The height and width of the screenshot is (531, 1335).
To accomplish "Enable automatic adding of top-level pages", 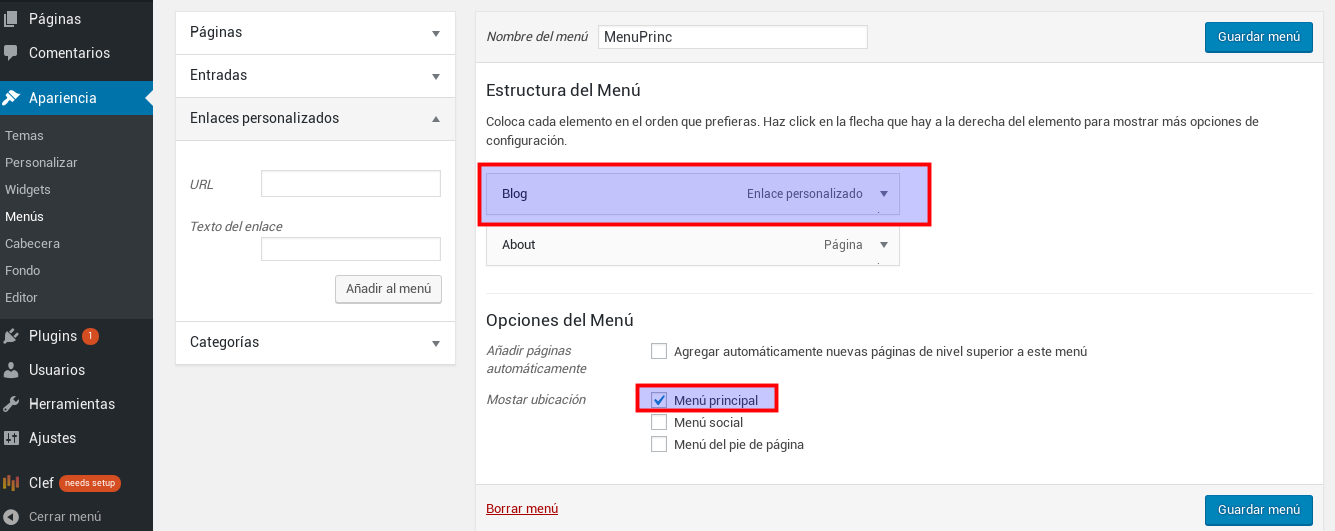I will pos(659,351).
